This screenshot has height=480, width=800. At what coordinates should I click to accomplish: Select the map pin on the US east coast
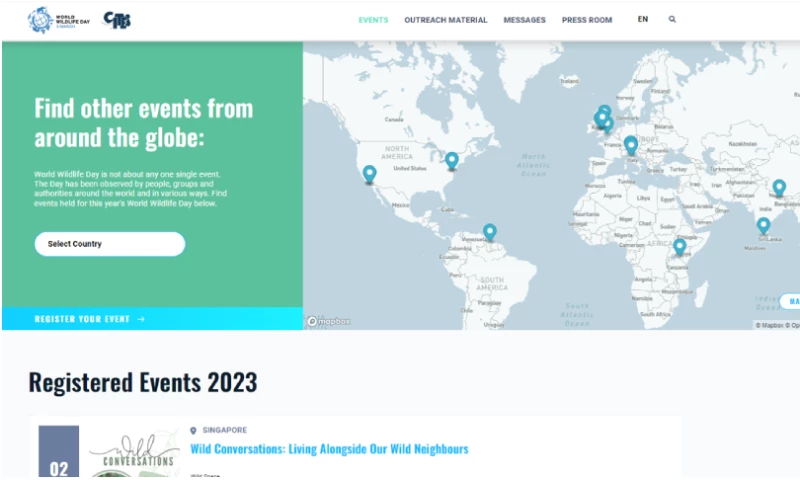pos(452,161)
